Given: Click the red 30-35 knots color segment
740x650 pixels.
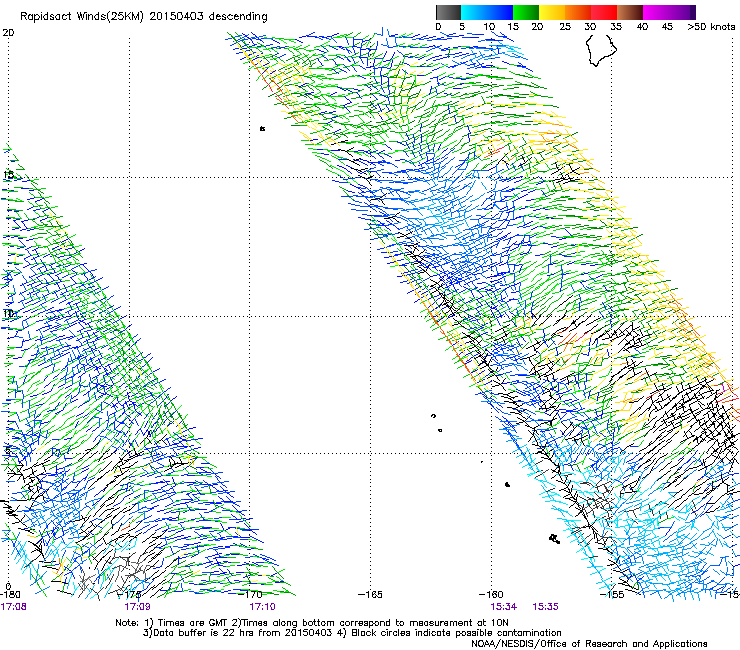Looking at the screenshot, I should point(604,12).
